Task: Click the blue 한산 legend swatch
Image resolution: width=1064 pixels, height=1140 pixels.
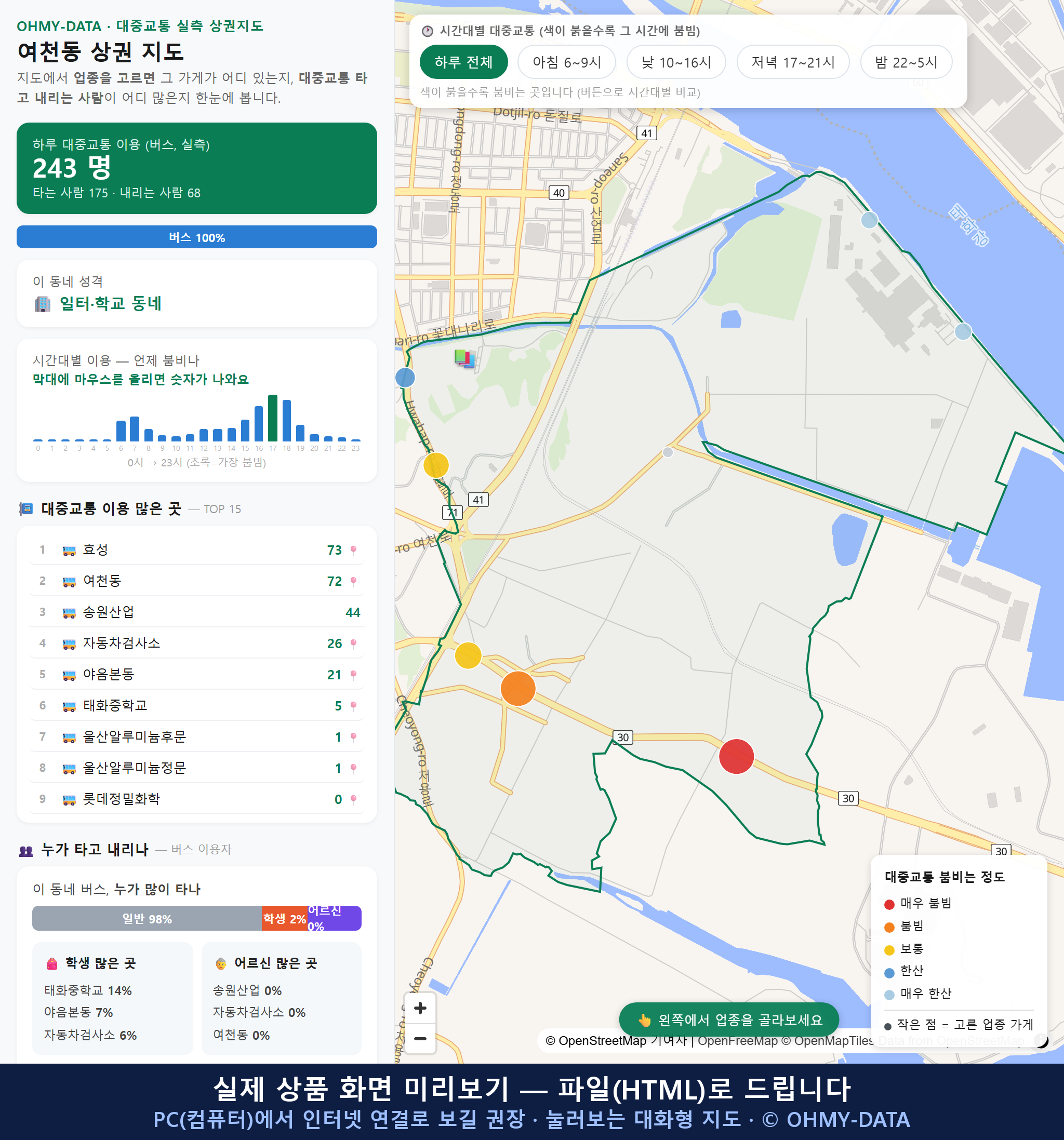Action: pyautogui.click(x=889, y=973)
